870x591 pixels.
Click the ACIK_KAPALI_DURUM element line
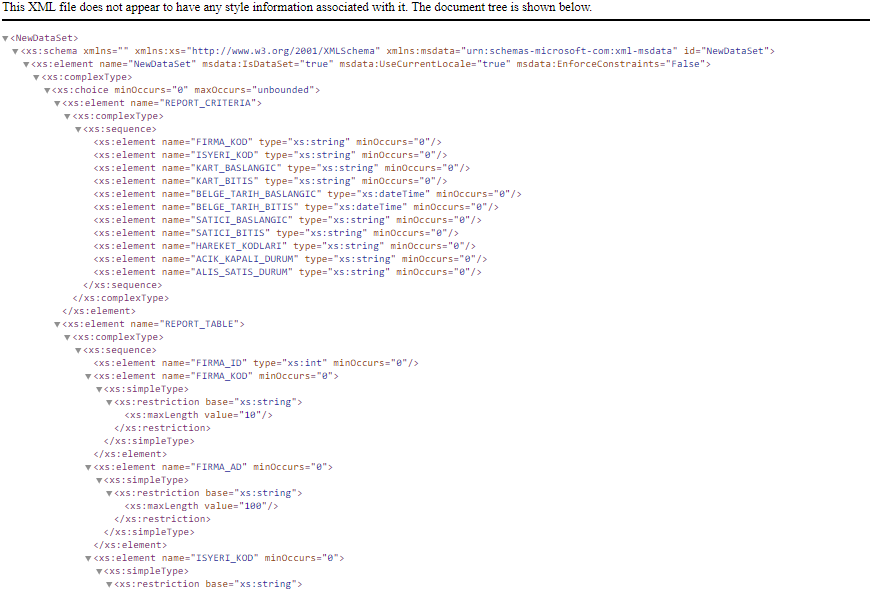(x=290, y=259)
